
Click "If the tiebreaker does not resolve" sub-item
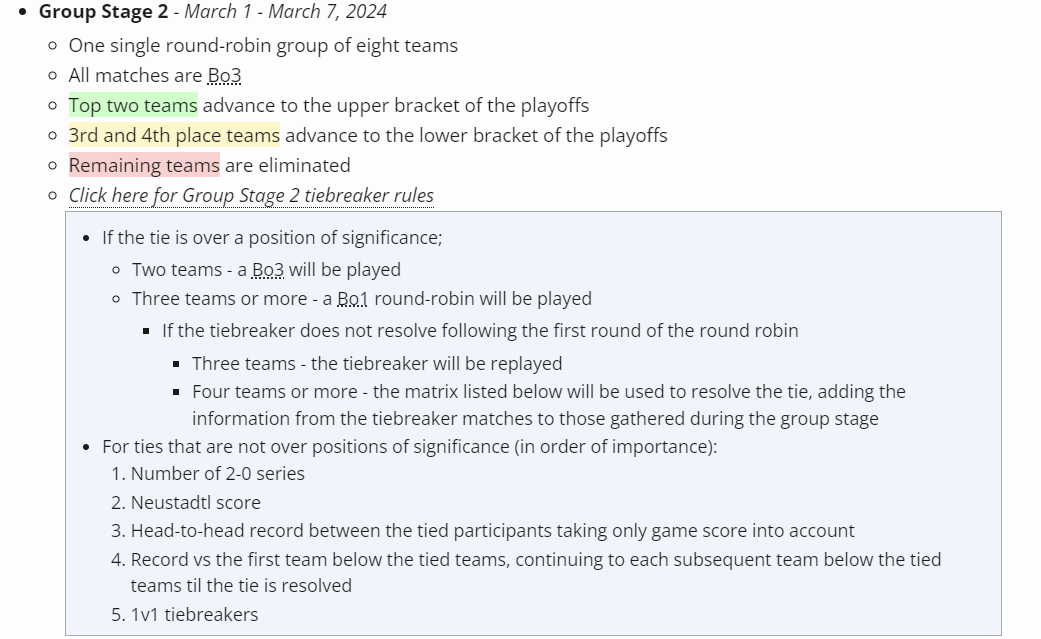click(x=480, y=330)
